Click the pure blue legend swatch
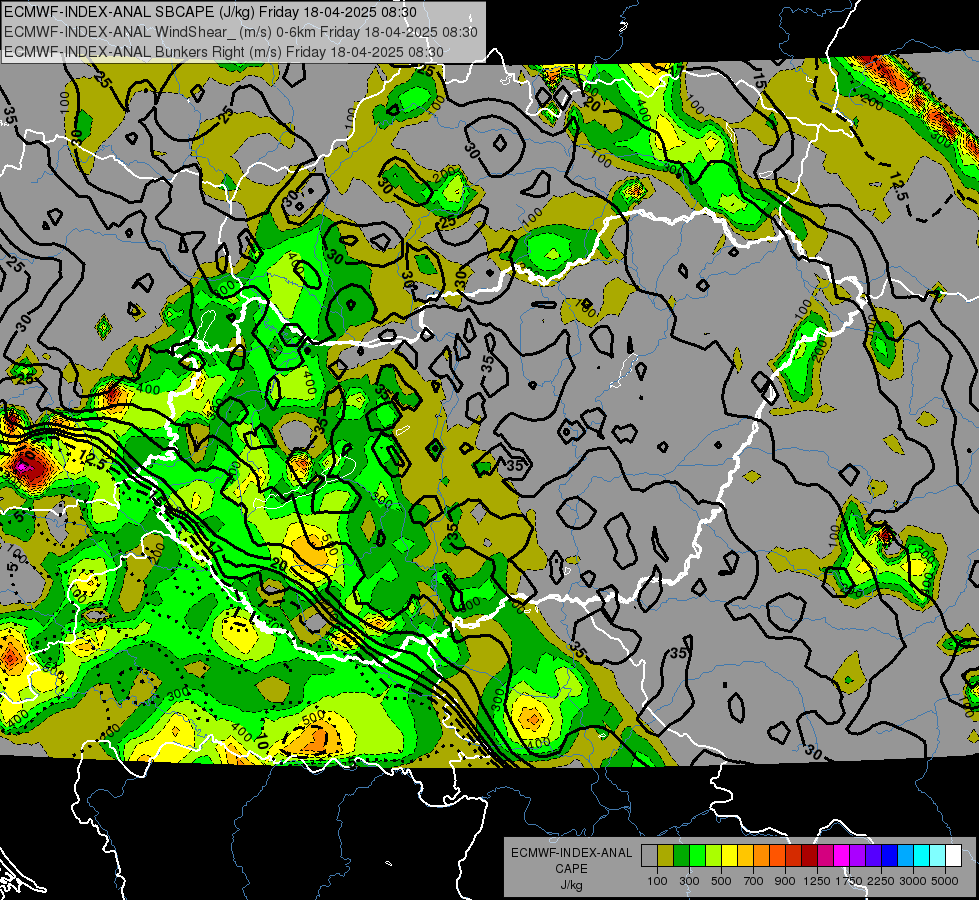 [x=889, y=856]
